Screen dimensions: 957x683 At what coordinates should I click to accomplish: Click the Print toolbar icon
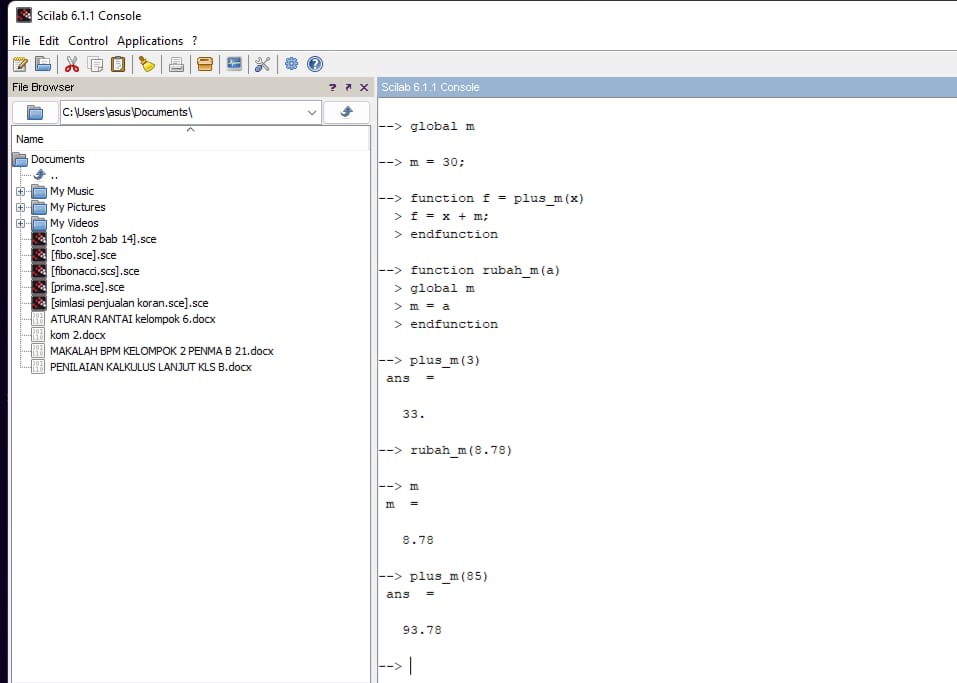[176, 64]
